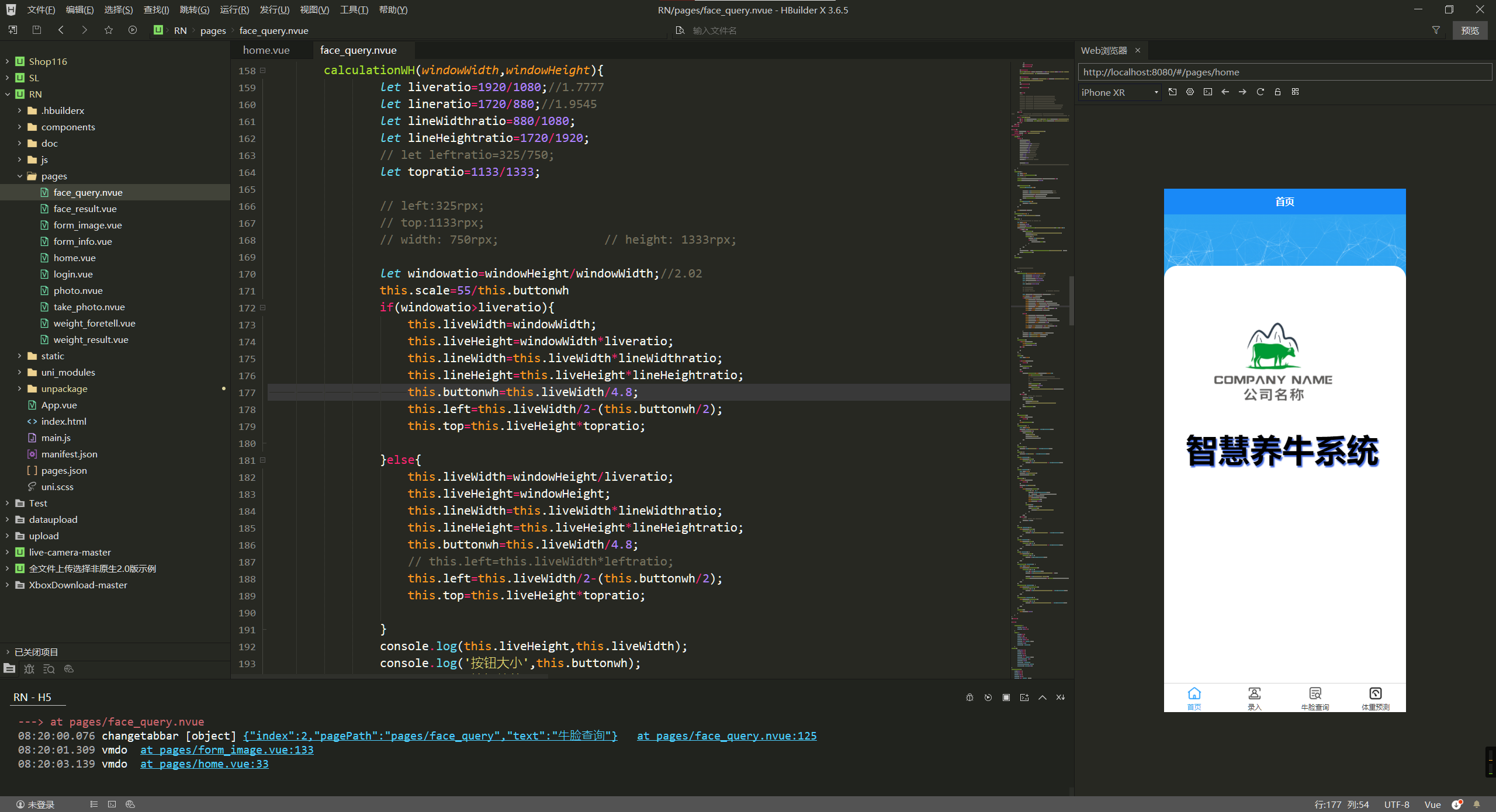Image resolution: width=1496 pixels, height=812 pixels.
Task: Stop the running process with the square icon
Action: pos(1006,698)
